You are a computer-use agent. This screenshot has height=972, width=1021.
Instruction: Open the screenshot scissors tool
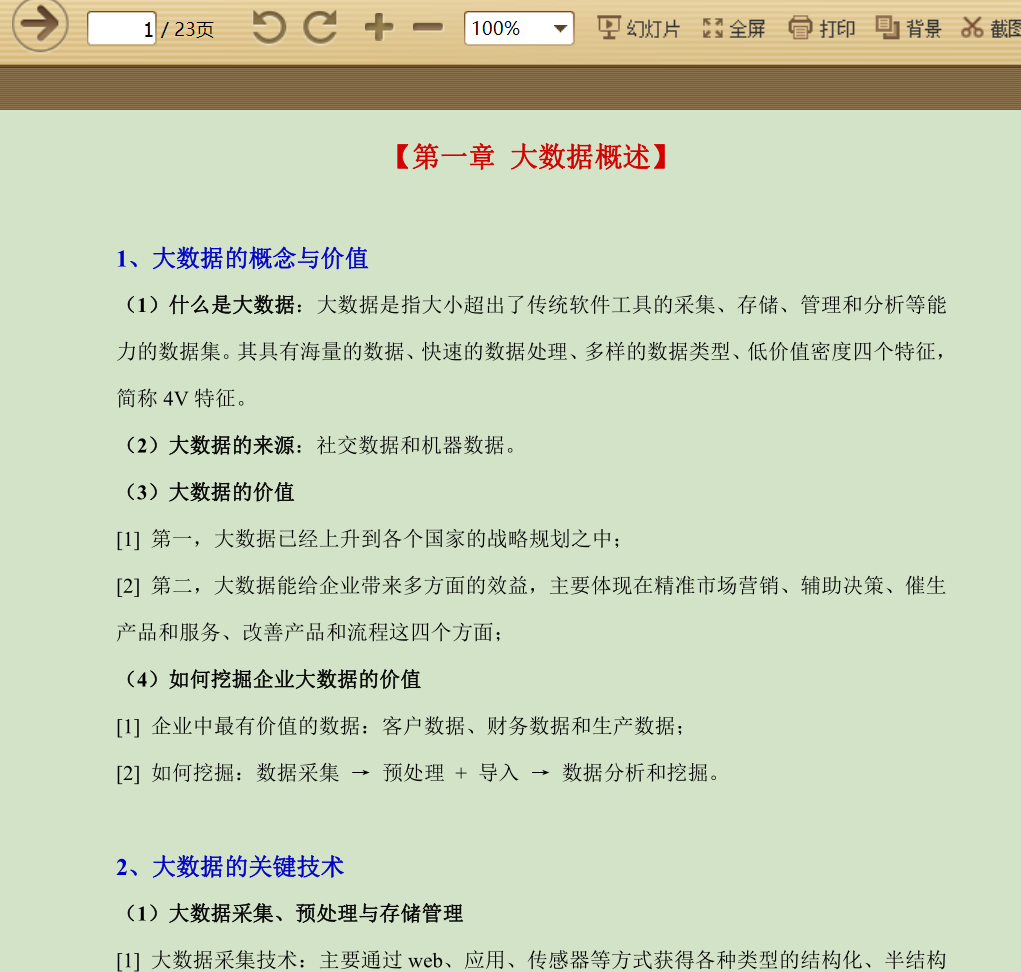(990, 29)
